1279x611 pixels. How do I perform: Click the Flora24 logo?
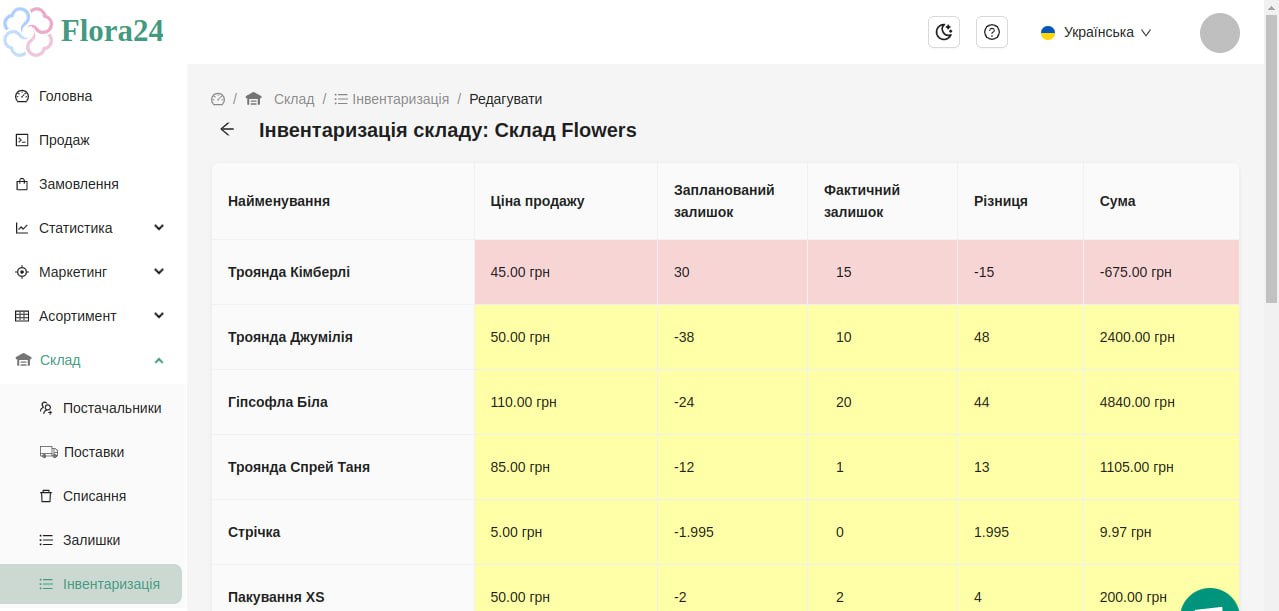point(84,31)
